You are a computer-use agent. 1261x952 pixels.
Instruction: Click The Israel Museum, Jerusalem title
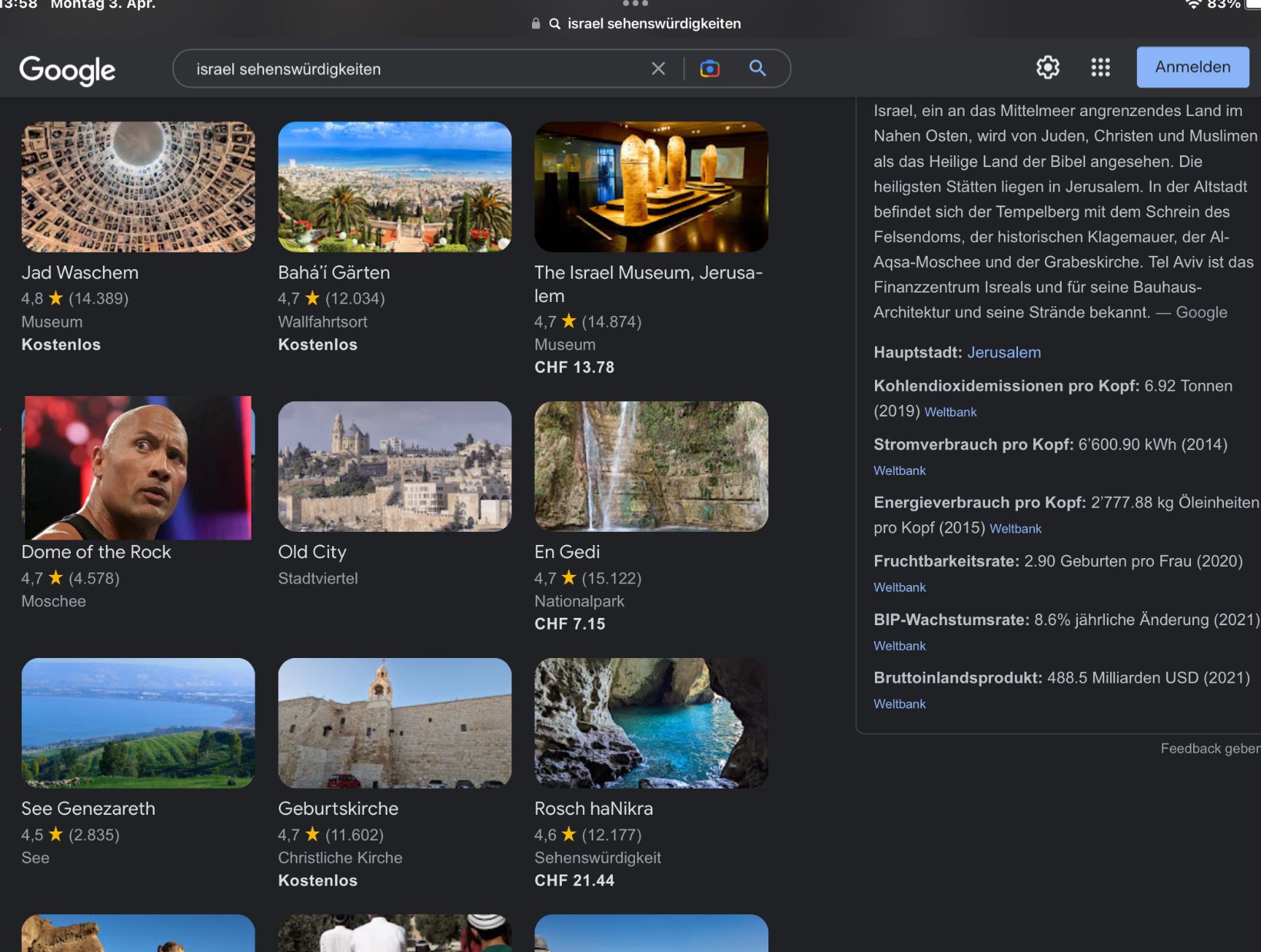648,284
